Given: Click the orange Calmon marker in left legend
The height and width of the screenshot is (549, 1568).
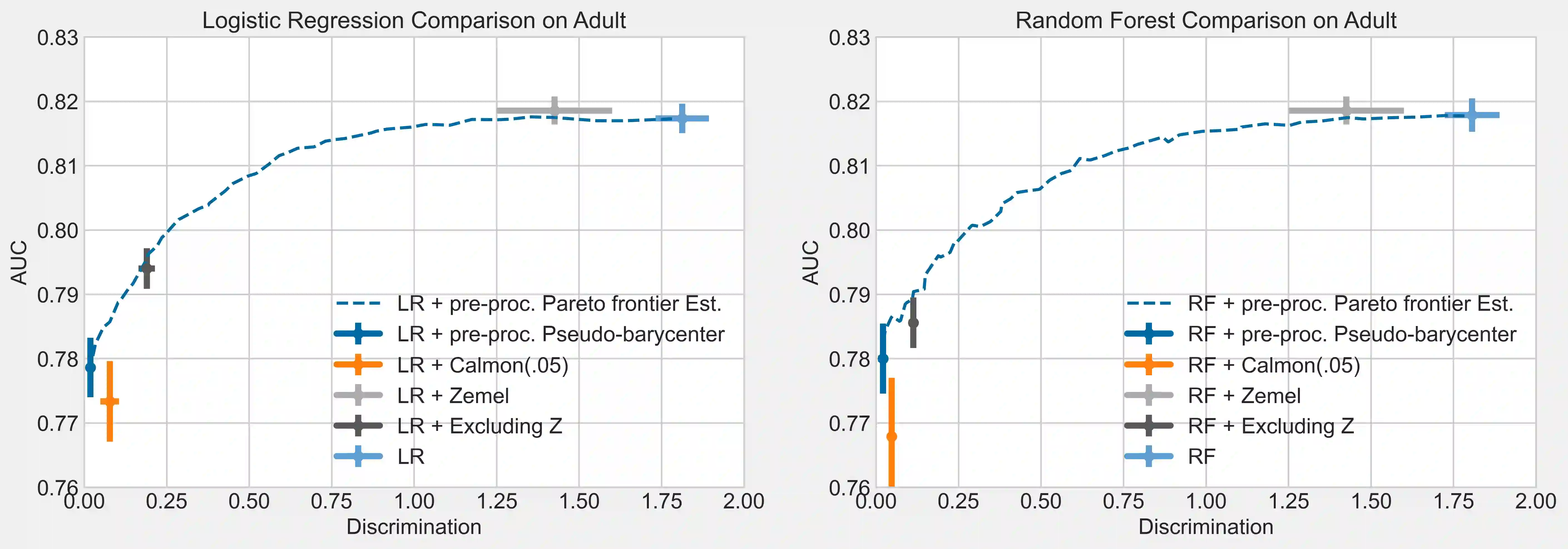Looking at the screenshot, I should pyautogui.click(x=358, y=365).
